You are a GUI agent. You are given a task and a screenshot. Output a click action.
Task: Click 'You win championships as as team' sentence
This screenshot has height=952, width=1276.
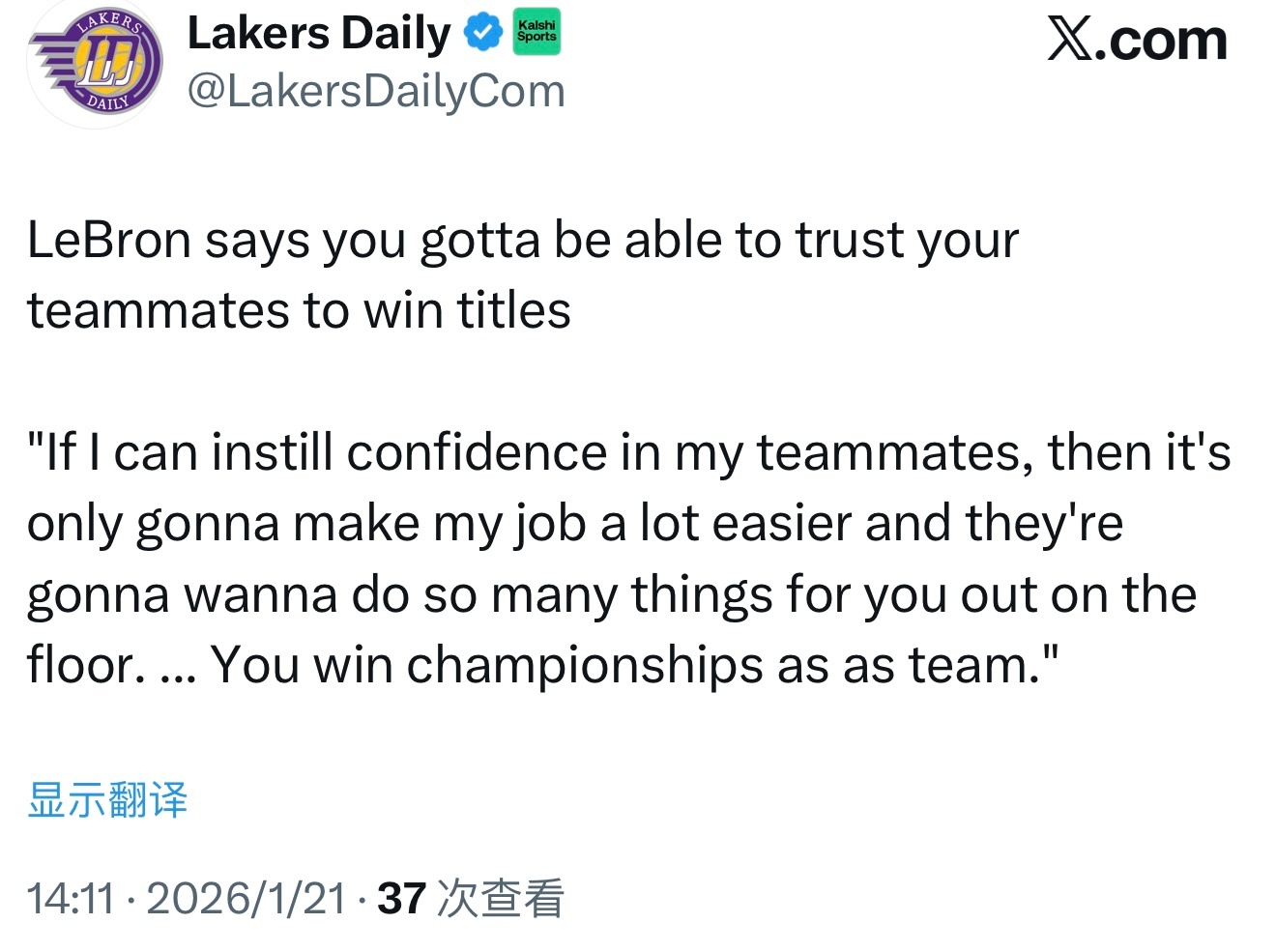click(634, 665)
